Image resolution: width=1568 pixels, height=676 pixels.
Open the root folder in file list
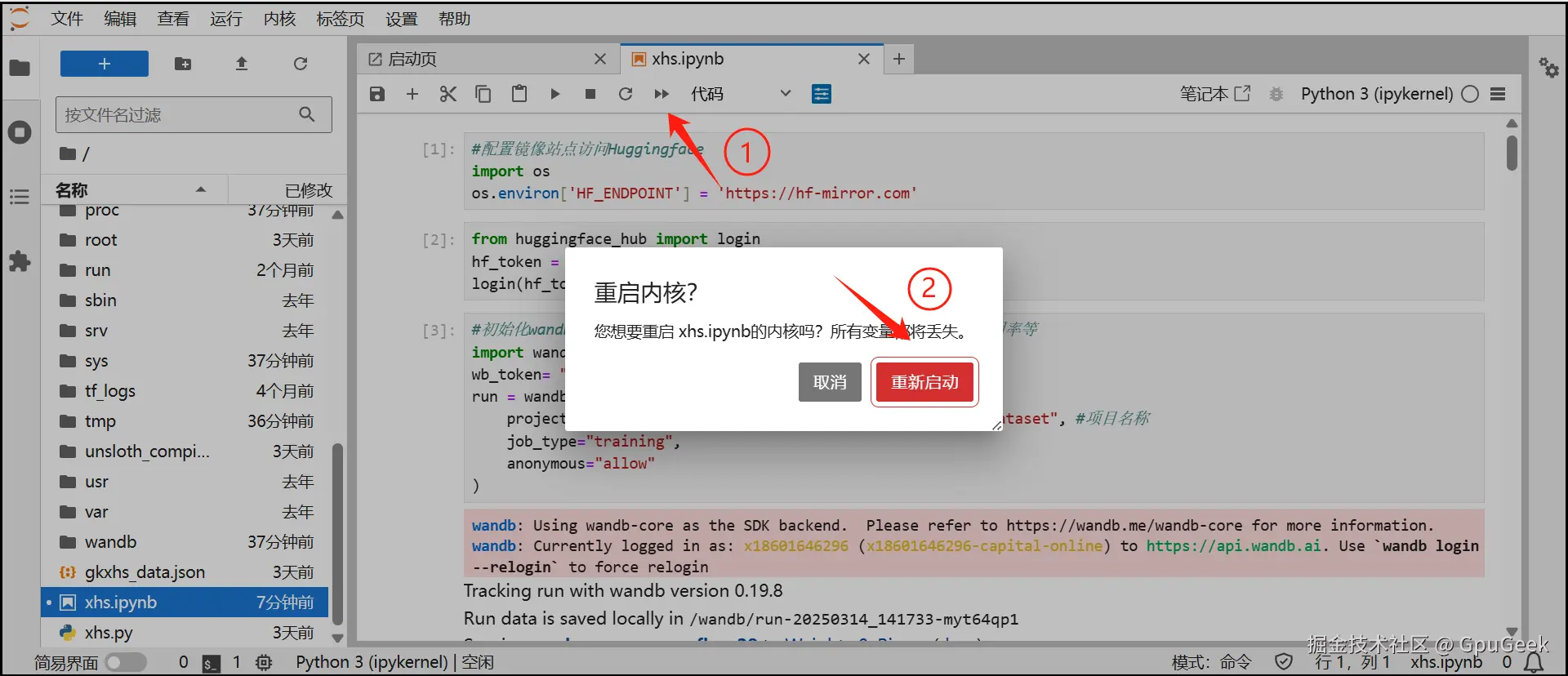click(186, 240)
